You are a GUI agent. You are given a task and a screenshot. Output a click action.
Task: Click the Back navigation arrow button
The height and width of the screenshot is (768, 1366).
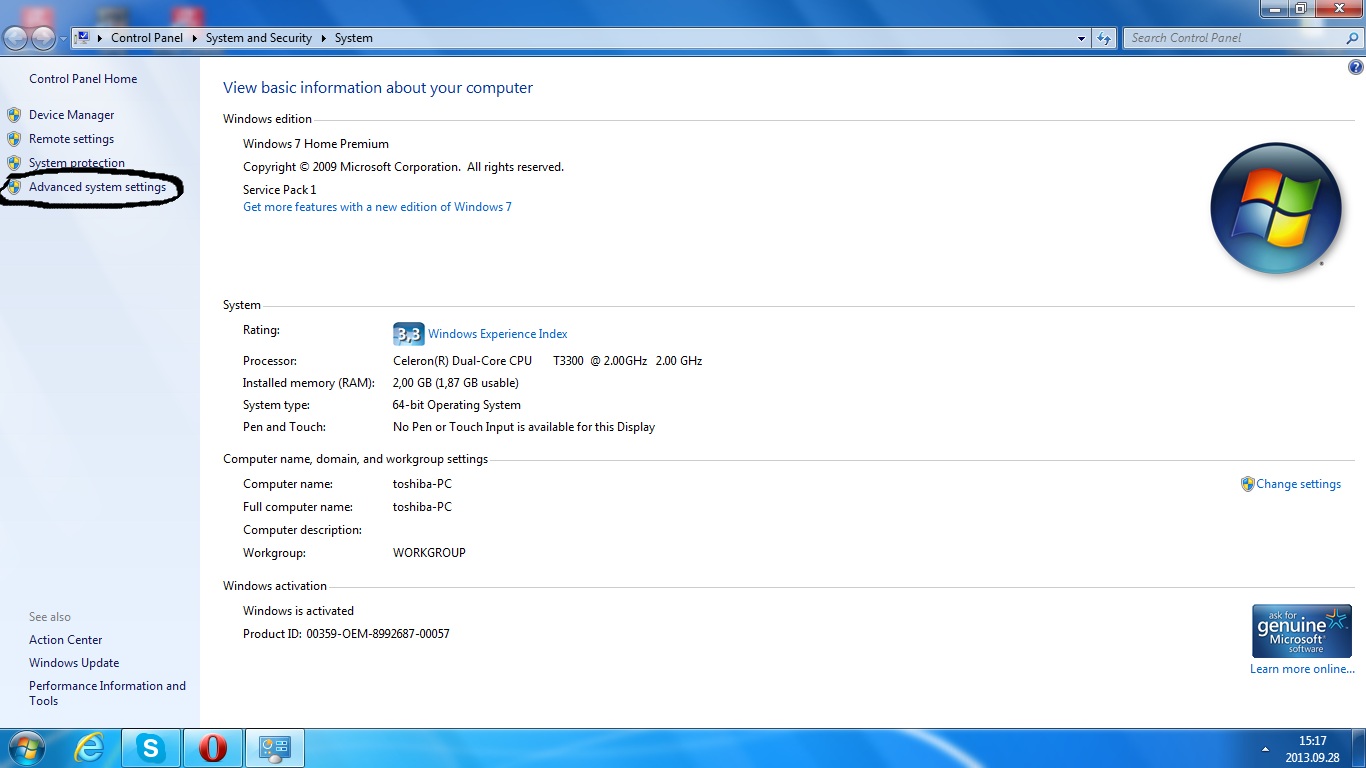coord(15,38)
